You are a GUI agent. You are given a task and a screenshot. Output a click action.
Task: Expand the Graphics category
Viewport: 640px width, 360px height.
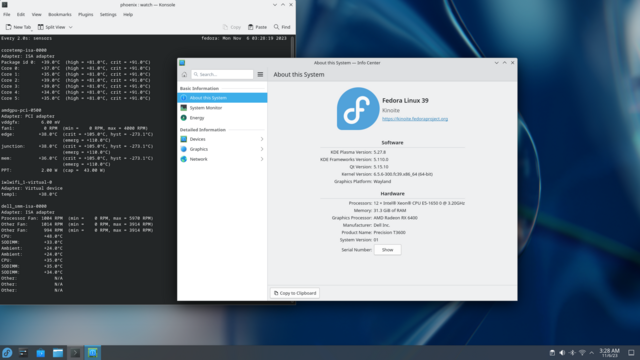(x=222, y=149)
